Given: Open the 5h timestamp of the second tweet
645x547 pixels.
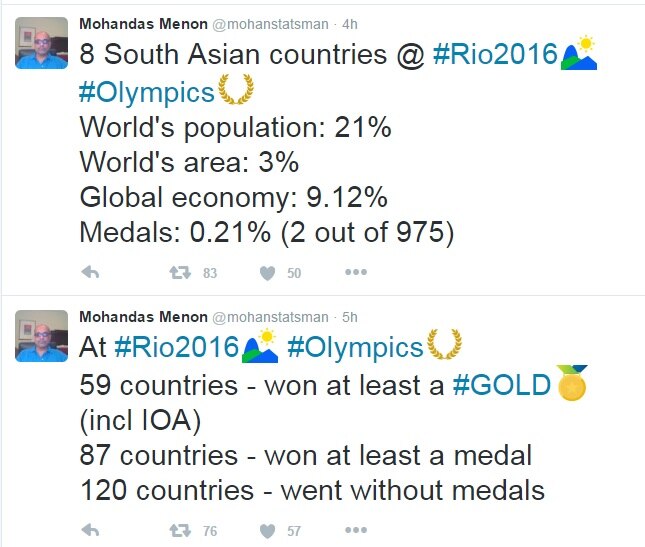Looking at the screenshot, I should pyautogui.click(x=350, y=317).
